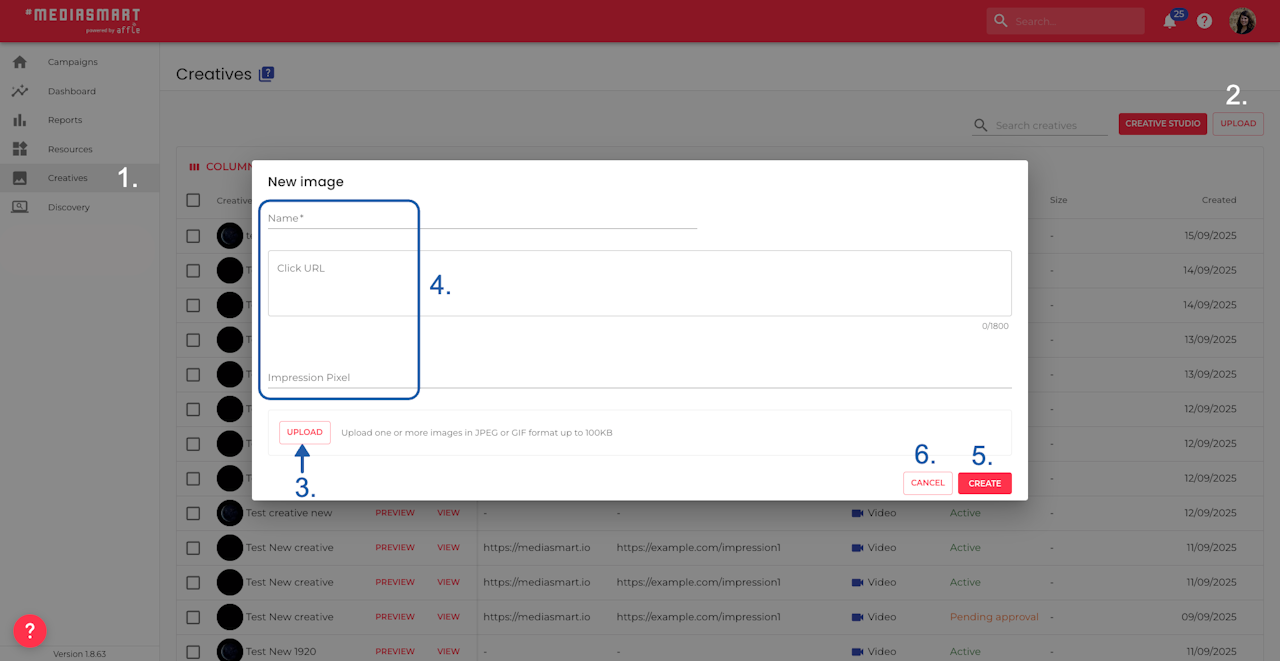Viewport: 1280px width, 661px height.
Task: Click the magnifier icon in top search box
Action: (1000, 21)
